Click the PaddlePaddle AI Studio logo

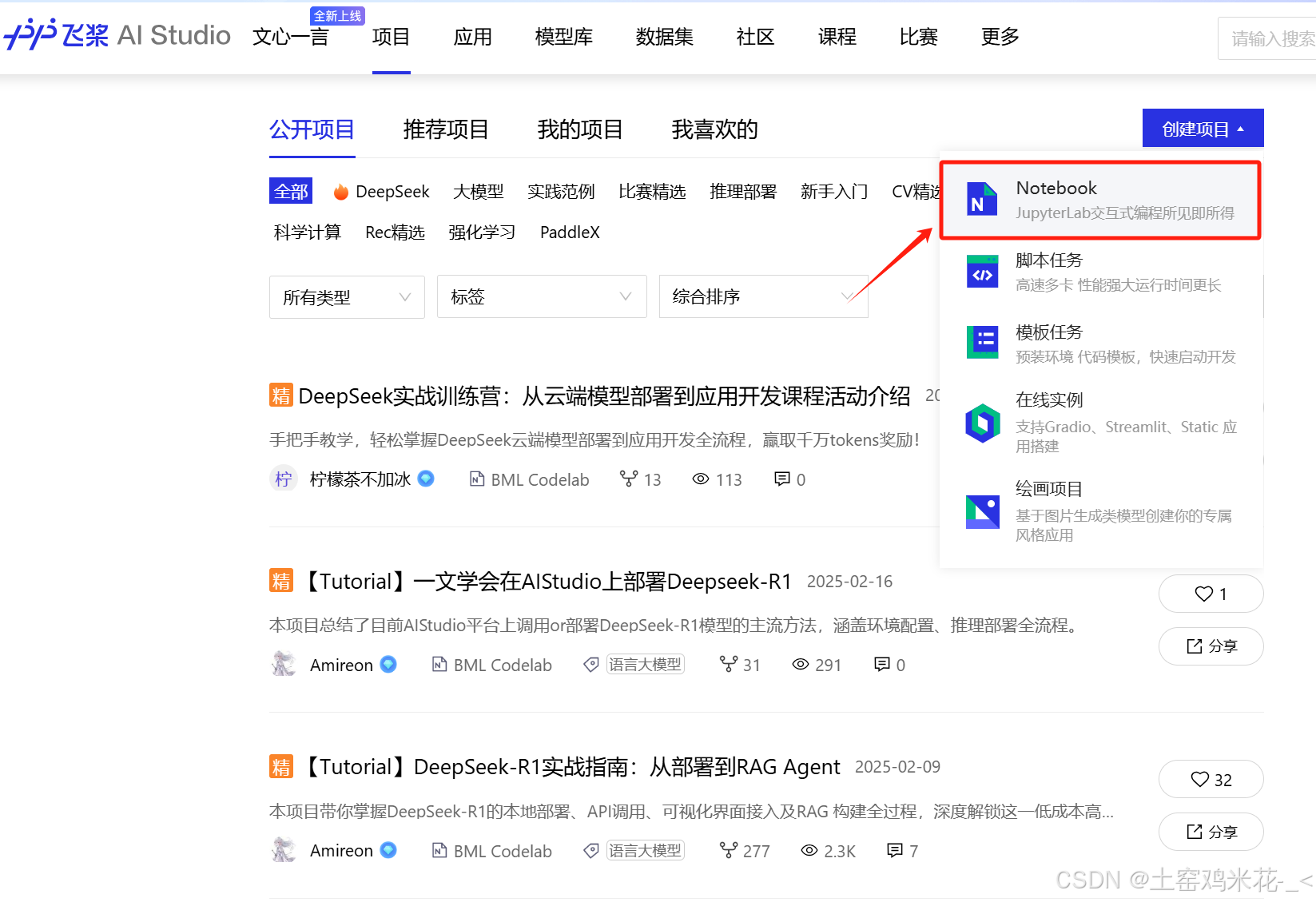click(x=117, y=35)
